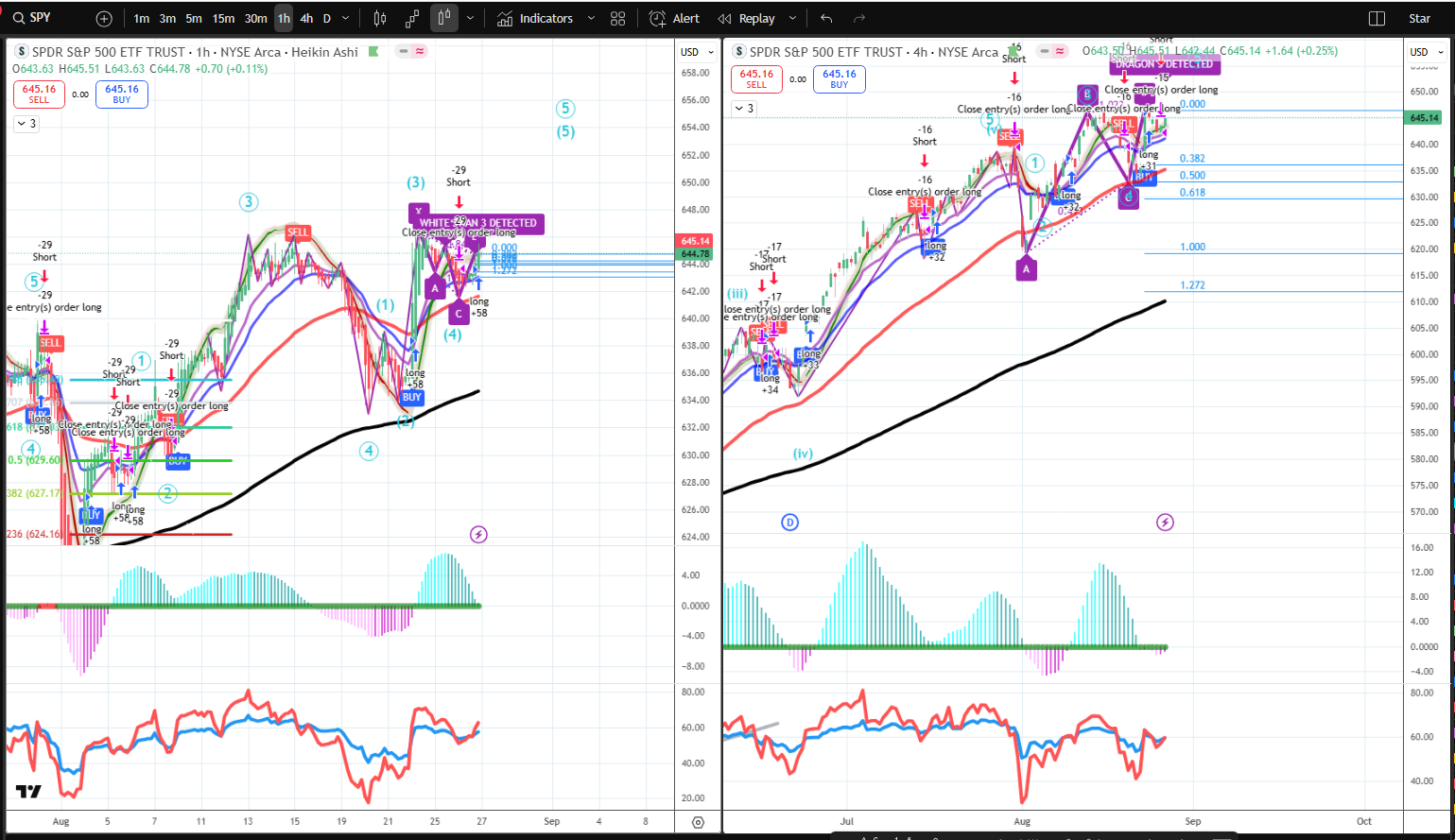Click the blue circled D dividend marker
Image resolution: width=1455 pixels, height=840 pixels.
tap(789, 523)
